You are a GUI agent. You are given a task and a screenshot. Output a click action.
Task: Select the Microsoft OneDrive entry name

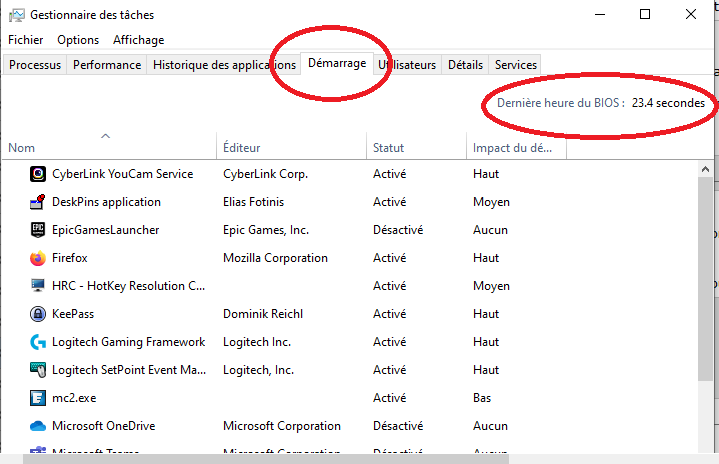pyautogui.click(x=104, y=425)
